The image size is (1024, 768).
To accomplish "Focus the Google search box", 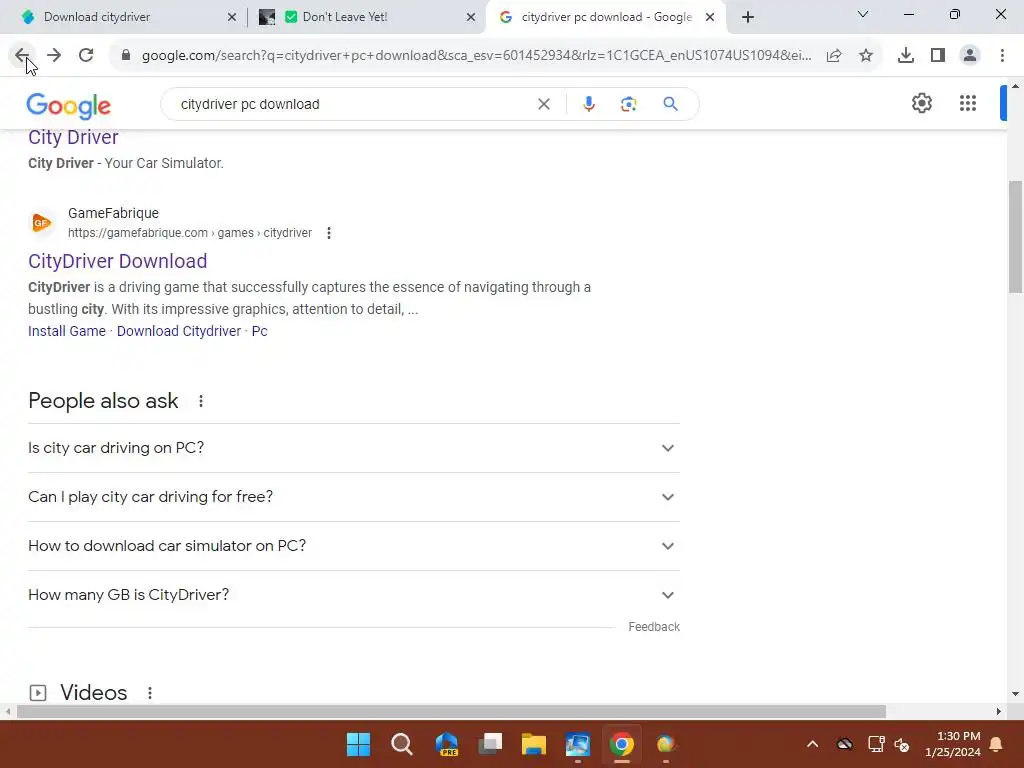I will coord(356,104).
